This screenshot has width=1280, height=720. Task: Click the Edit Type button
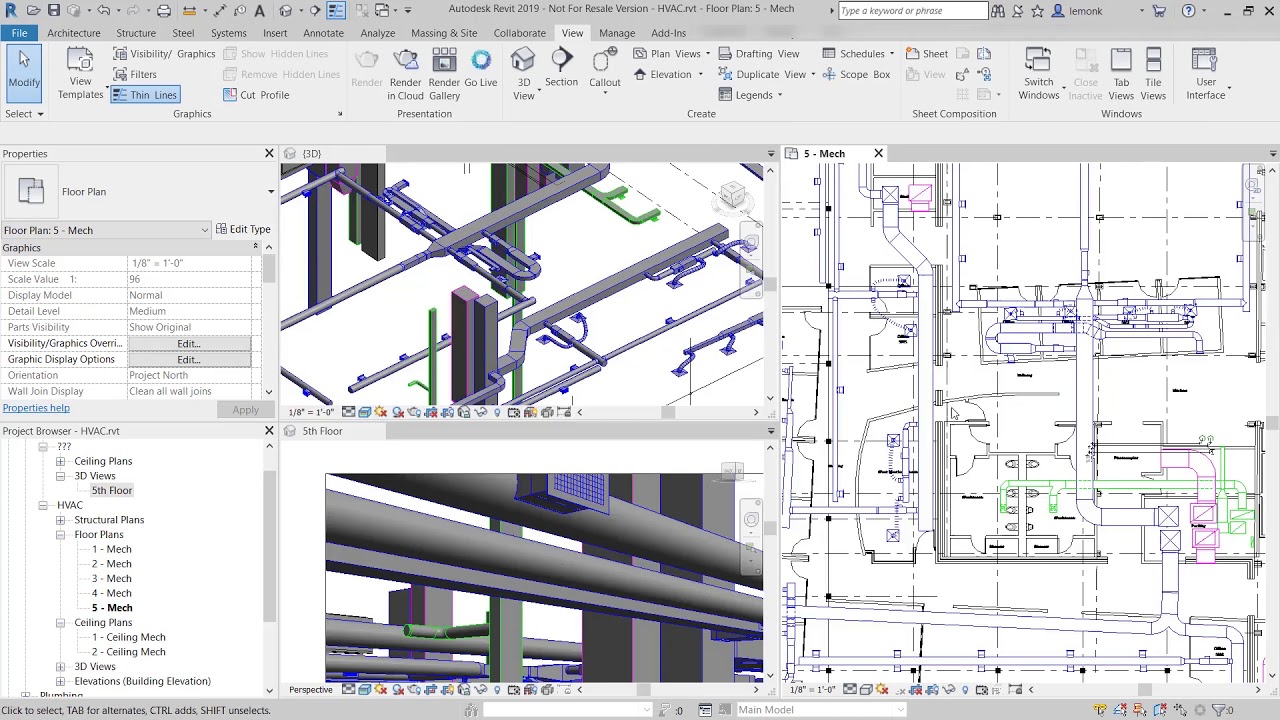pyautogui.click(x=243, y=229)
